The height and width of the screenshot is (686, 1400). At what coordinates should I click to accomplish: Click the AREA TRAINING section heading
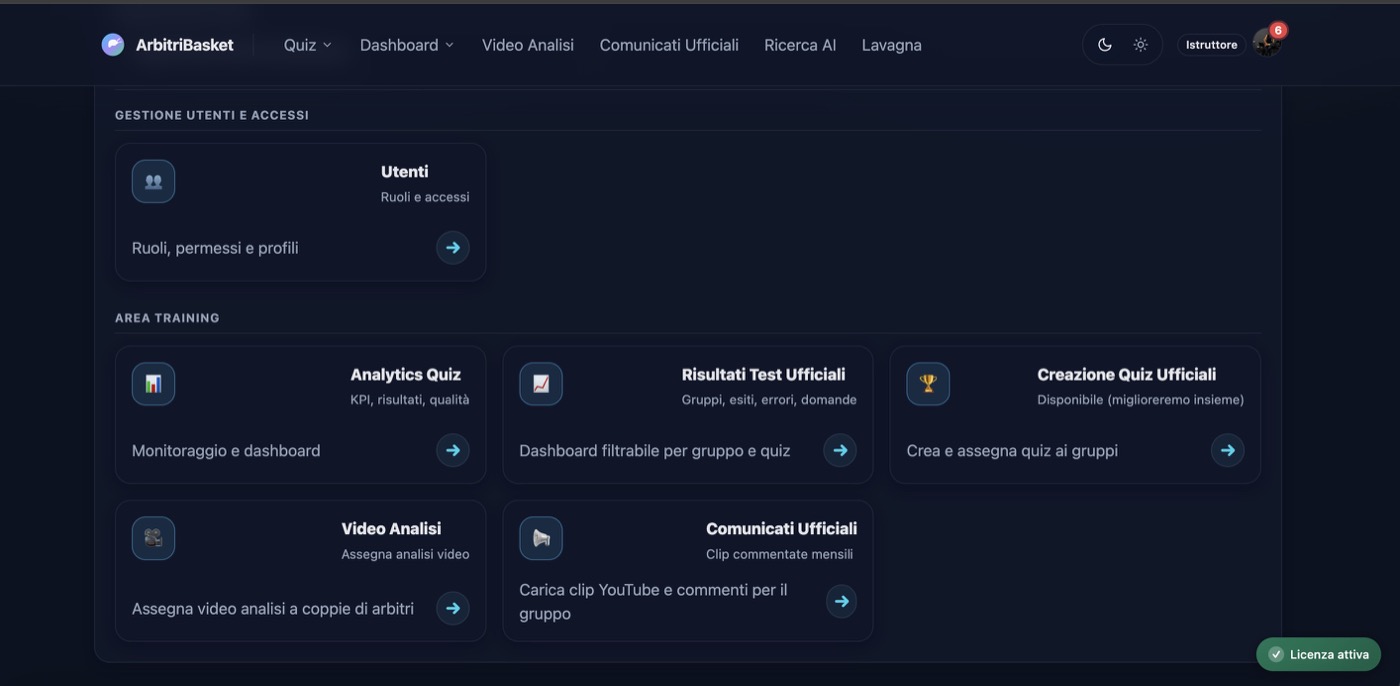pyautogui.click(x=167, y=318)
